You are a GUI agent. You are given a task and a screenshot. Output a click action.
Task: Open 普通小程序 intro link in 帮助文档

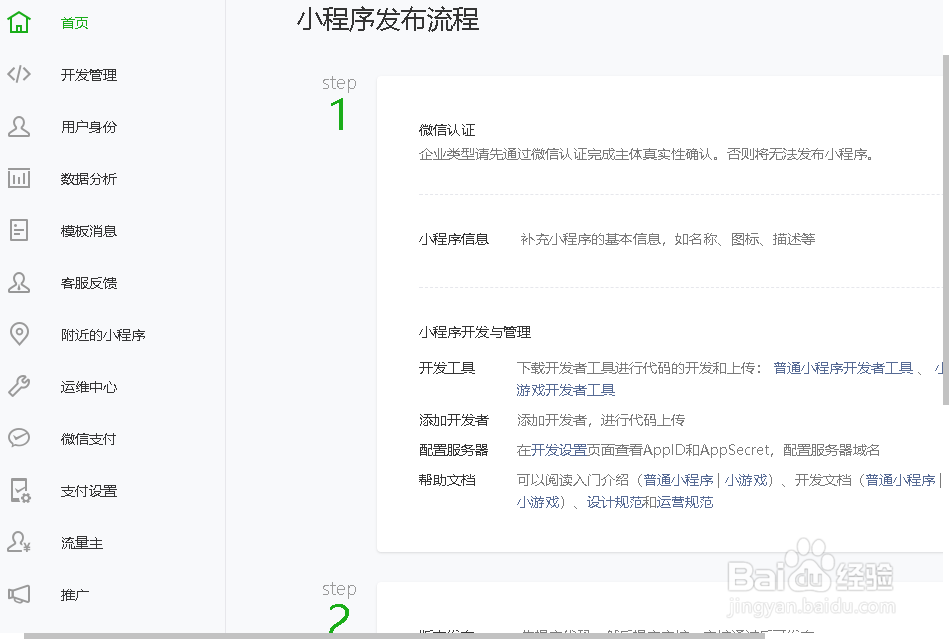[x=678, y=480]
